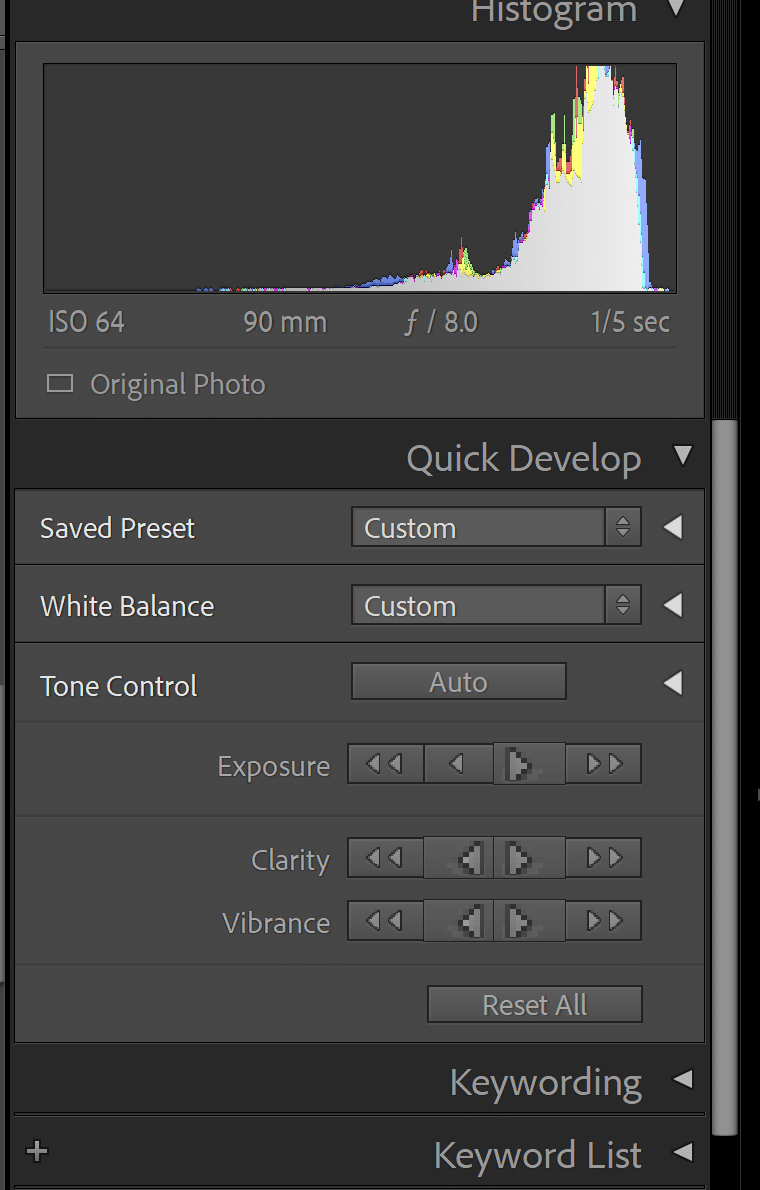The height and width of the screenshot is (1190, 760).
Task: Increase Exposure with double-right arrow
Action: click(604, 763)
